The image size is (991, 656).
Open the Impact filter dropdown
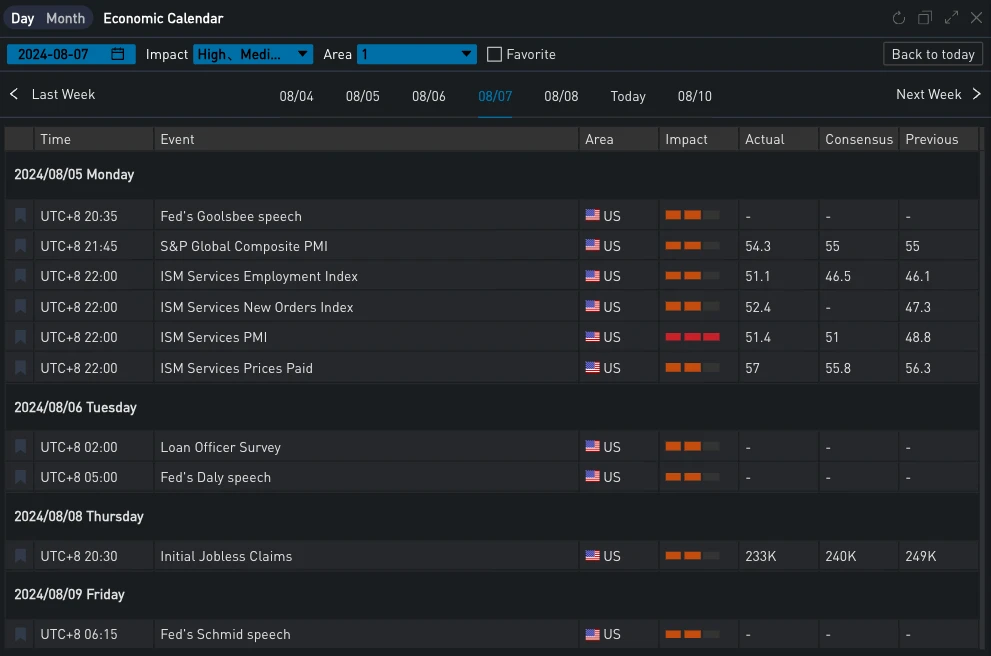(x=253, y=54)
